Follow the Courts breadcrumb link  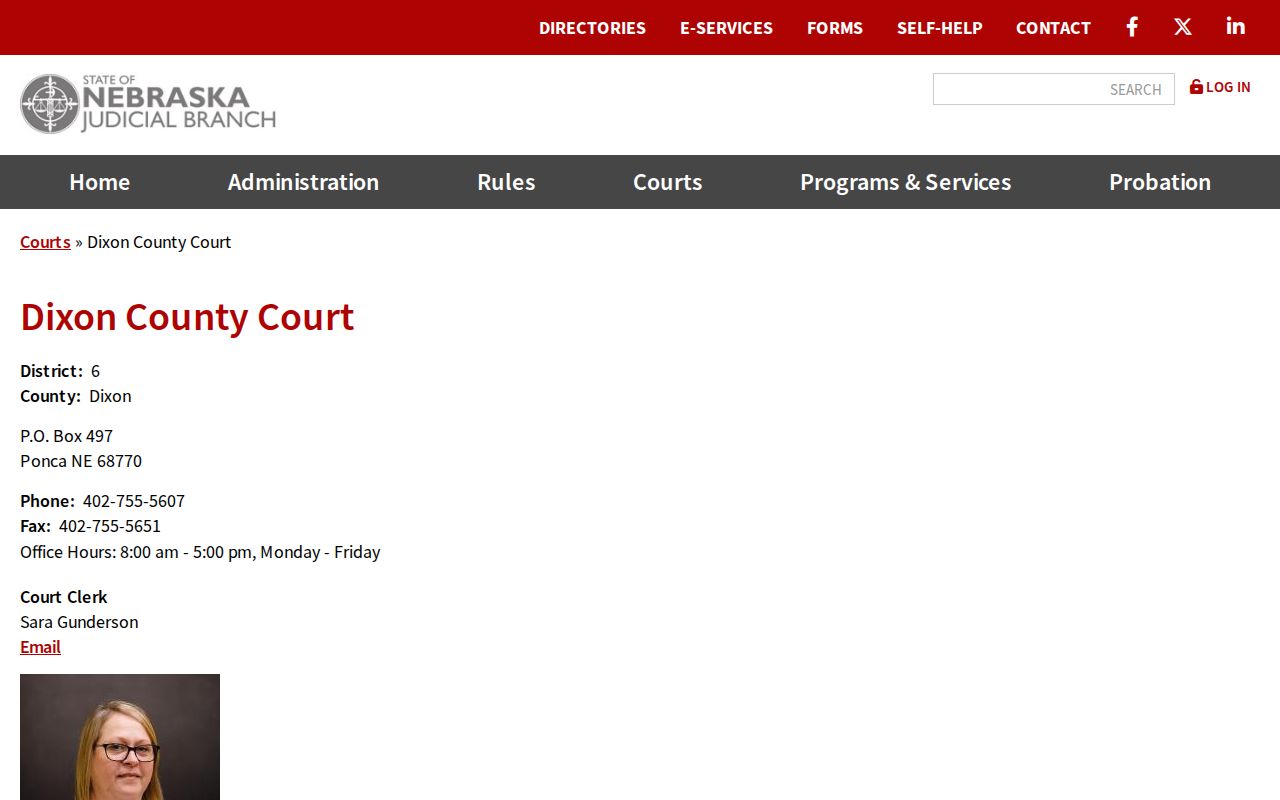tap(45, 242)
